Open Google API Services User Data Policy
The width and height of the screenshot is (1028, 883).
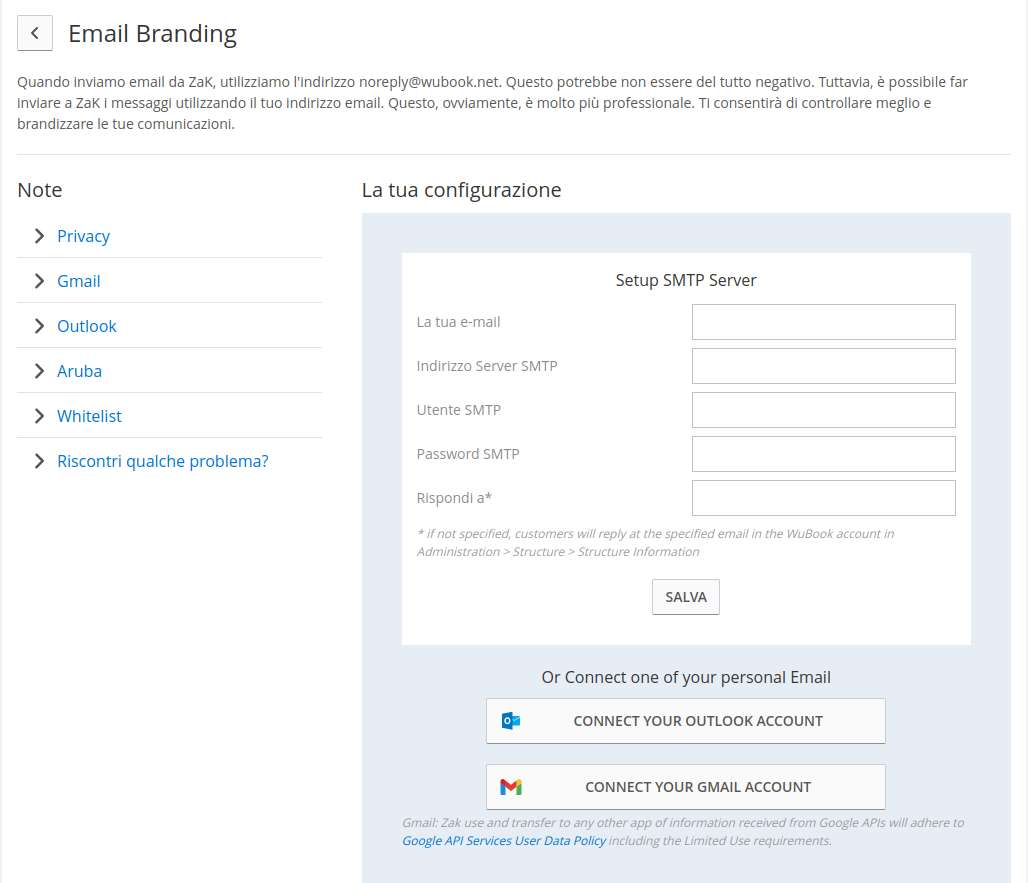(504, 840)
